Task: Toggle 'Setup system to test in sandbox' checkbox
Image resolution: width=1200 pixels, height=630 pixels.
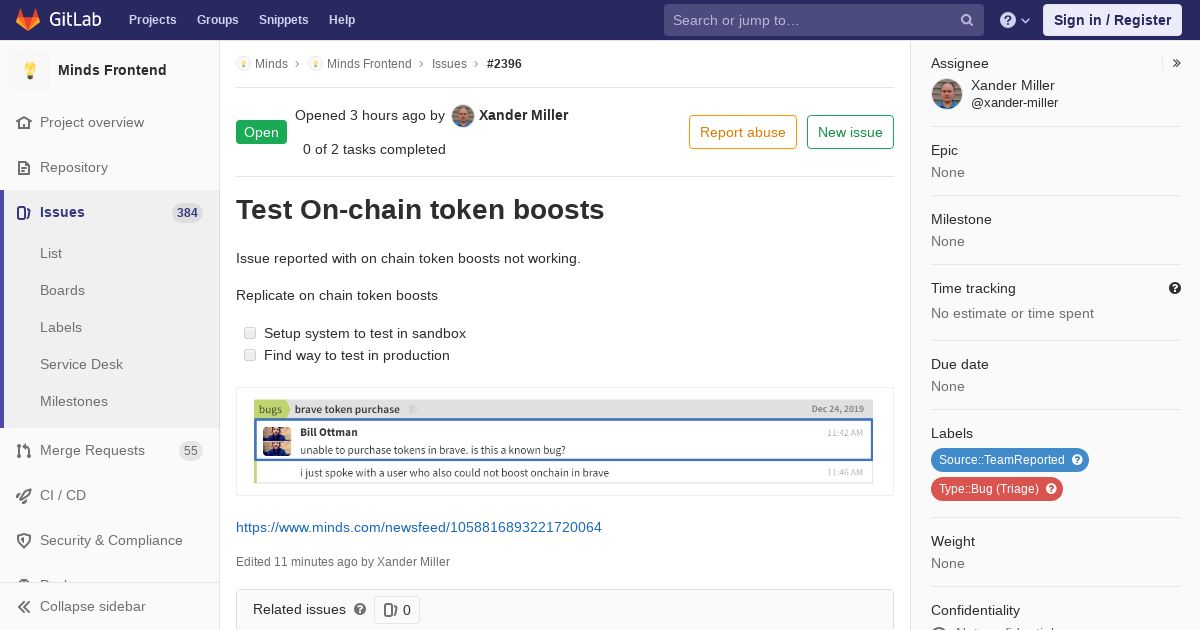Action: (x=250, y=333)
